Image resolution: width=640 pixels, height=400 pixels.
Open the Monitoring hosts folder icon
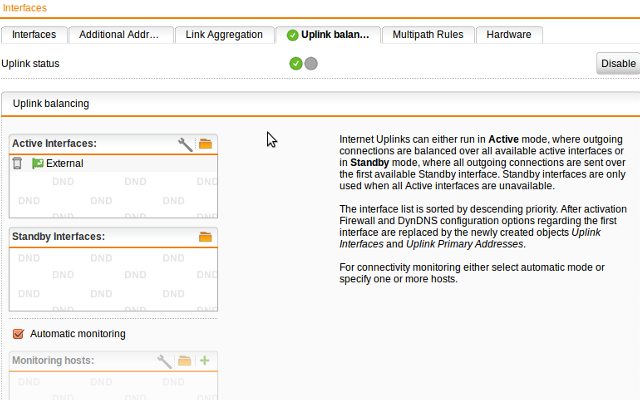[x=185, y=360]
